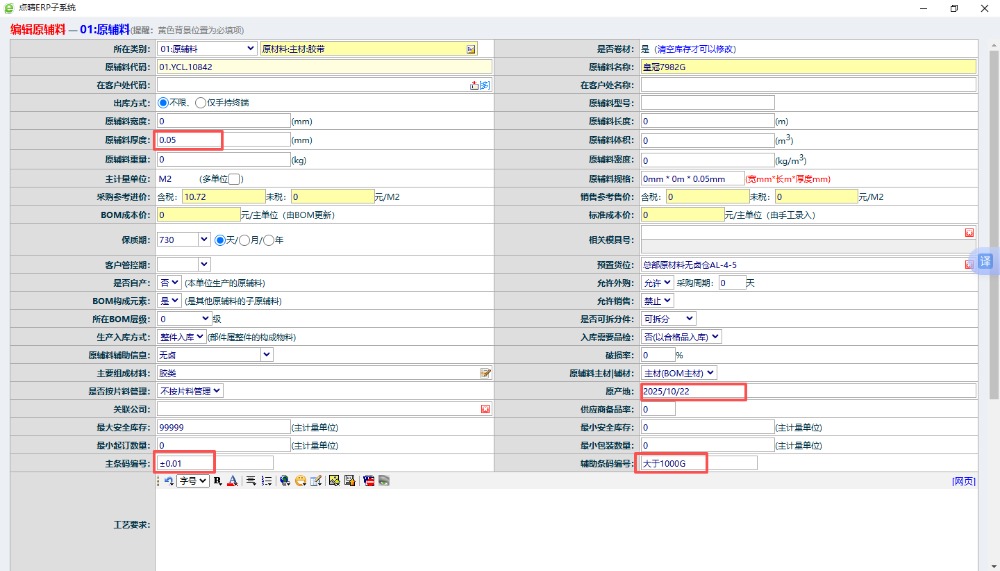Open picker icon in 原材料:主材:胶带 field

tap(470, 48)
